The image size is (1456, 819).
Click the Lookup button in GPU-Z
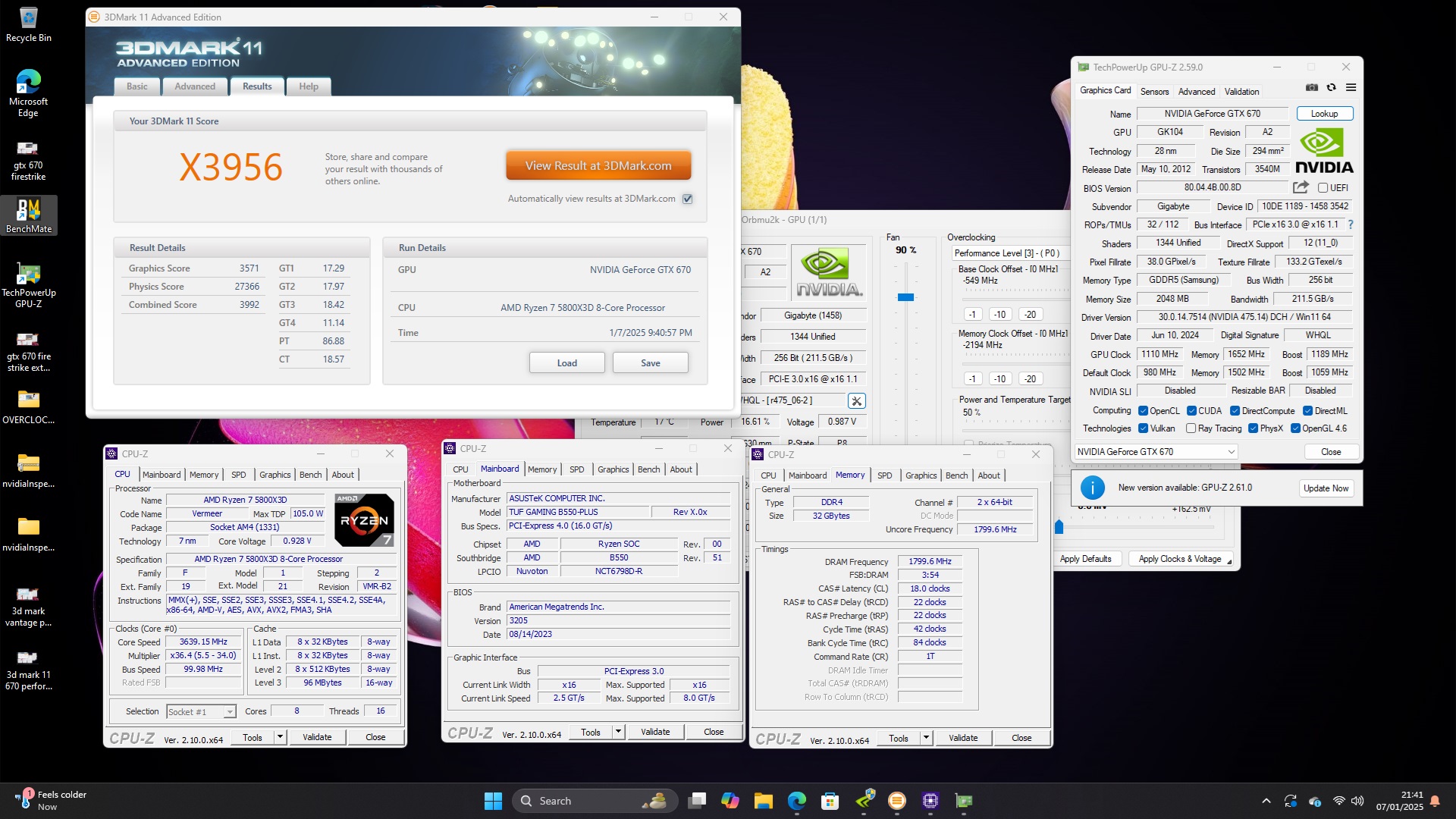coord(1324,114)
